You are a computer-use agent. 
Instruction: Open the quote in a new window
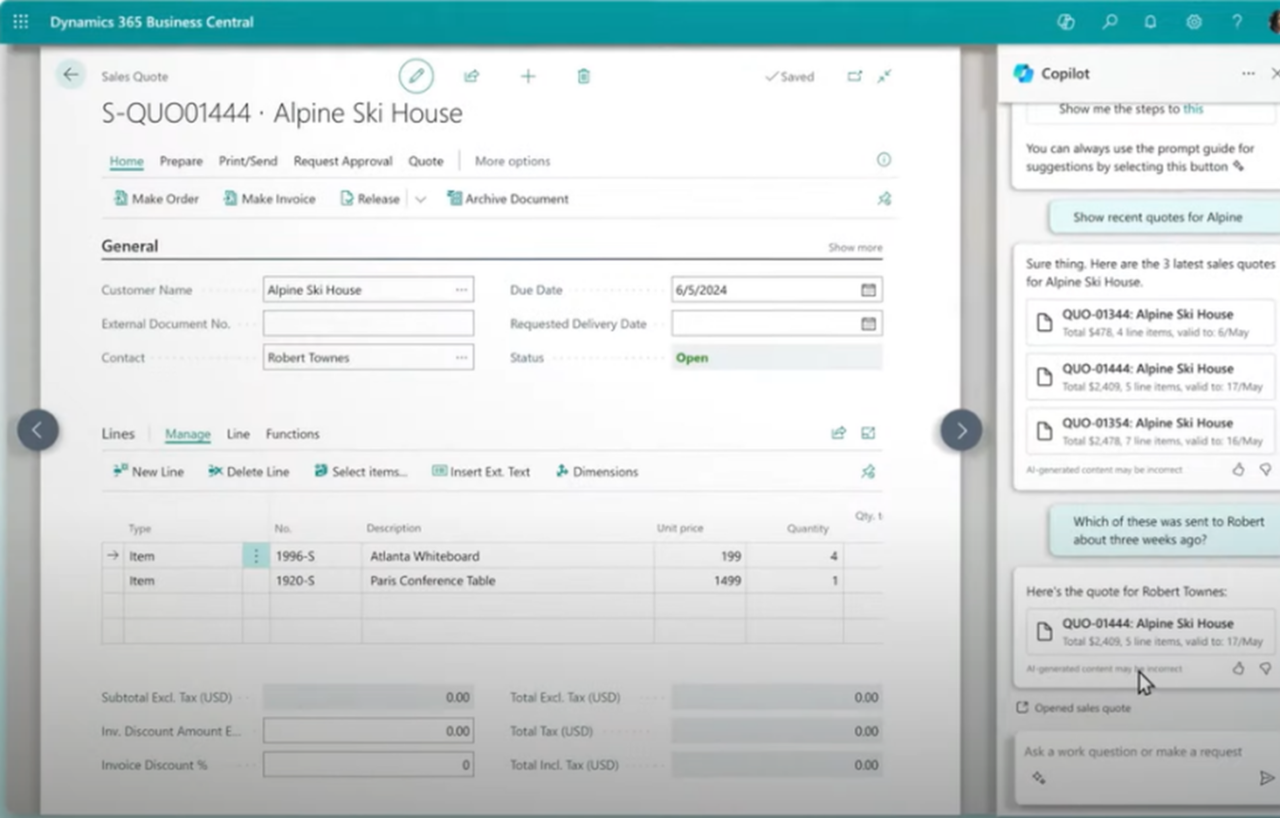854,76
